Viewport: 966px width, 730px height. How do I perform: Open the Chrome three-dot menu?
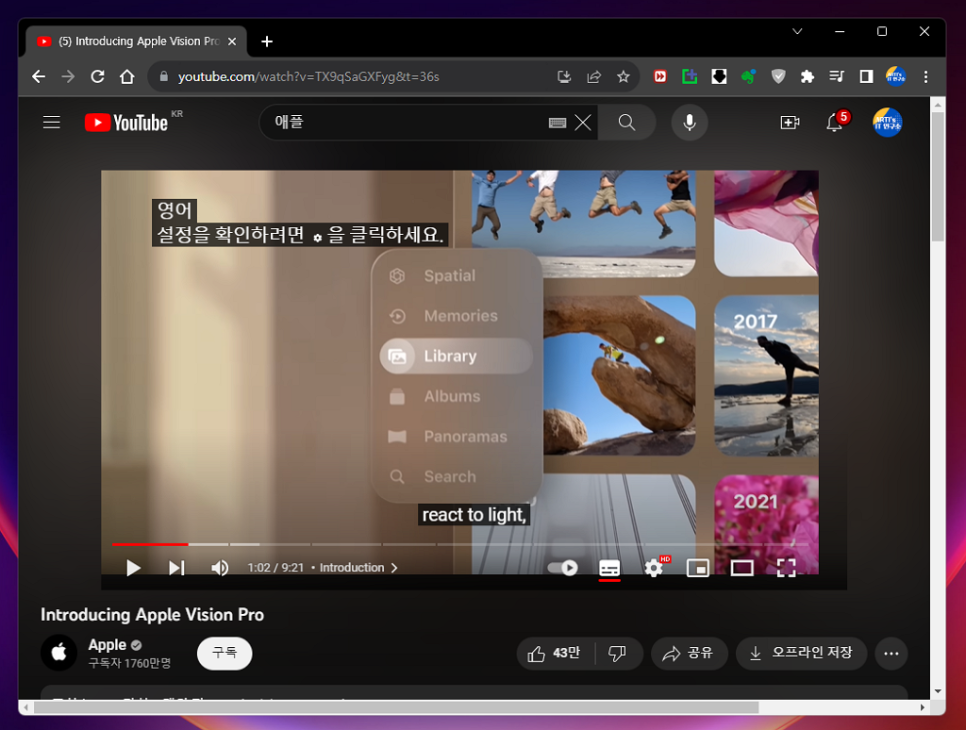[925, 76]
